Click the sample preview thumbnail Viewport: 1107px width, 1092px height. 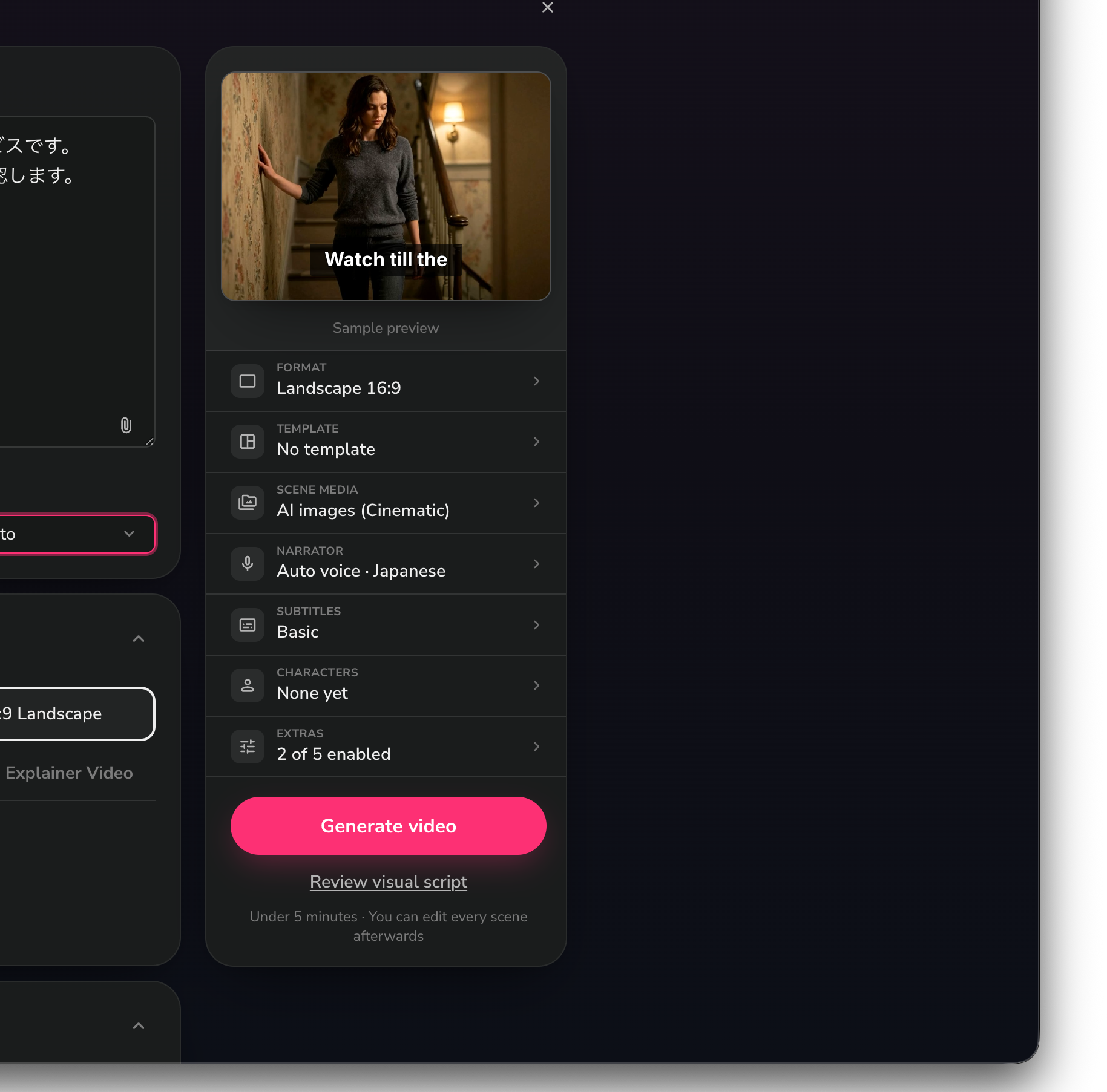[386, 186]
